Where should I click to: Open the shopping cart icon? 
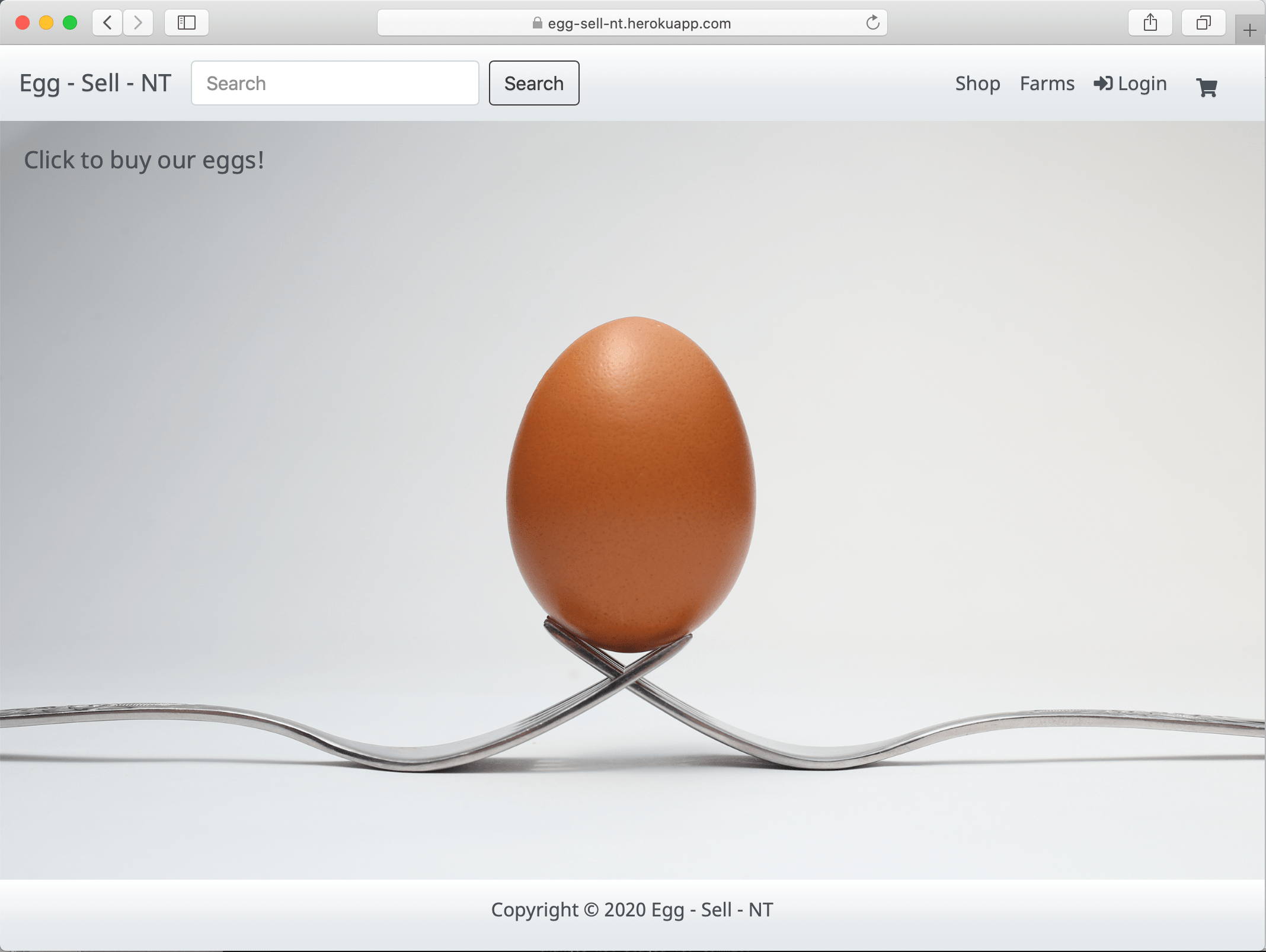[x=1207, y=88]
